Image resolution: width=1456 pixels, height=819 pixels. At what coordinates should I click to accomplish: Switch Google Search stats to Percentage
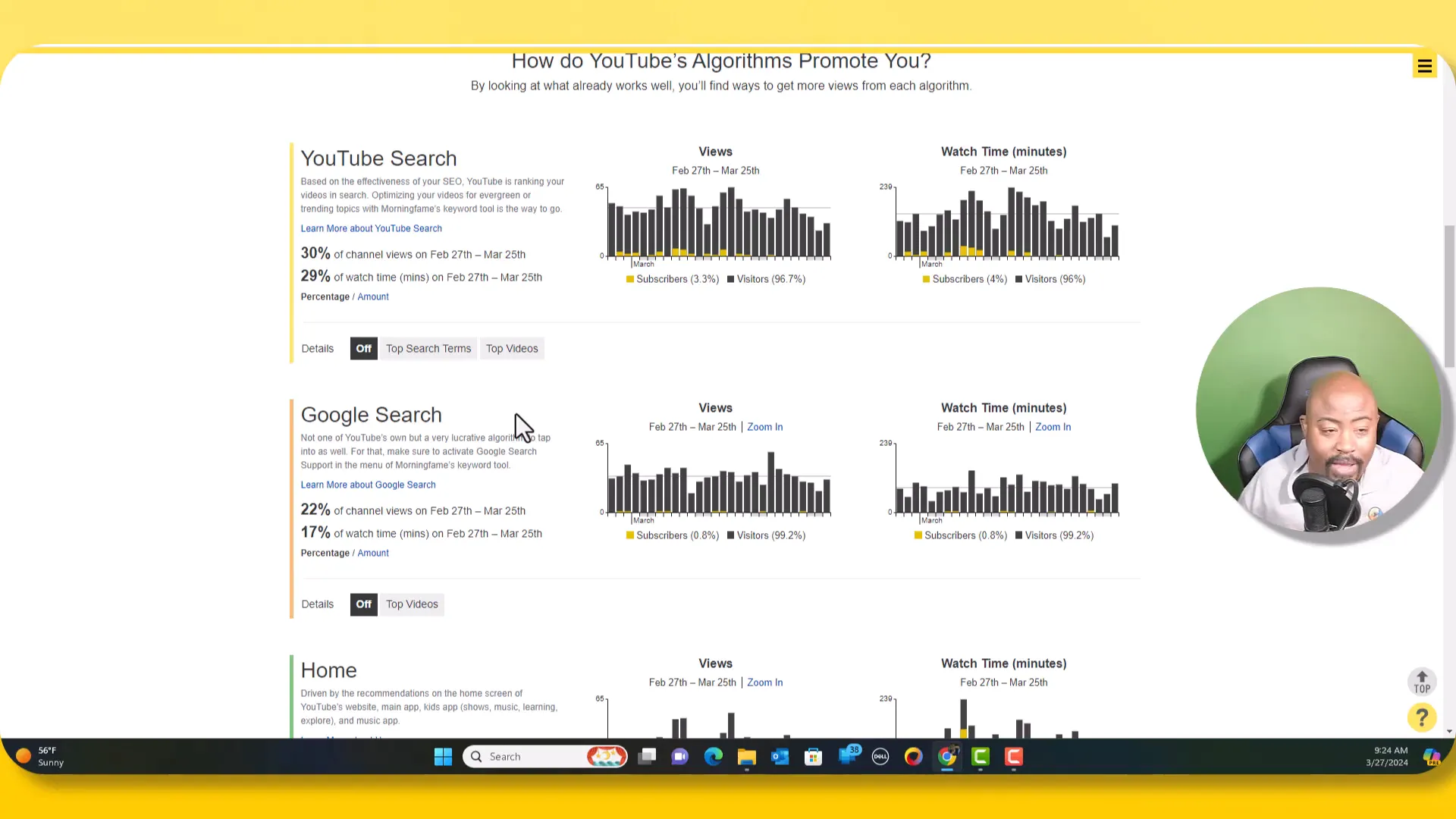point(325,554)
